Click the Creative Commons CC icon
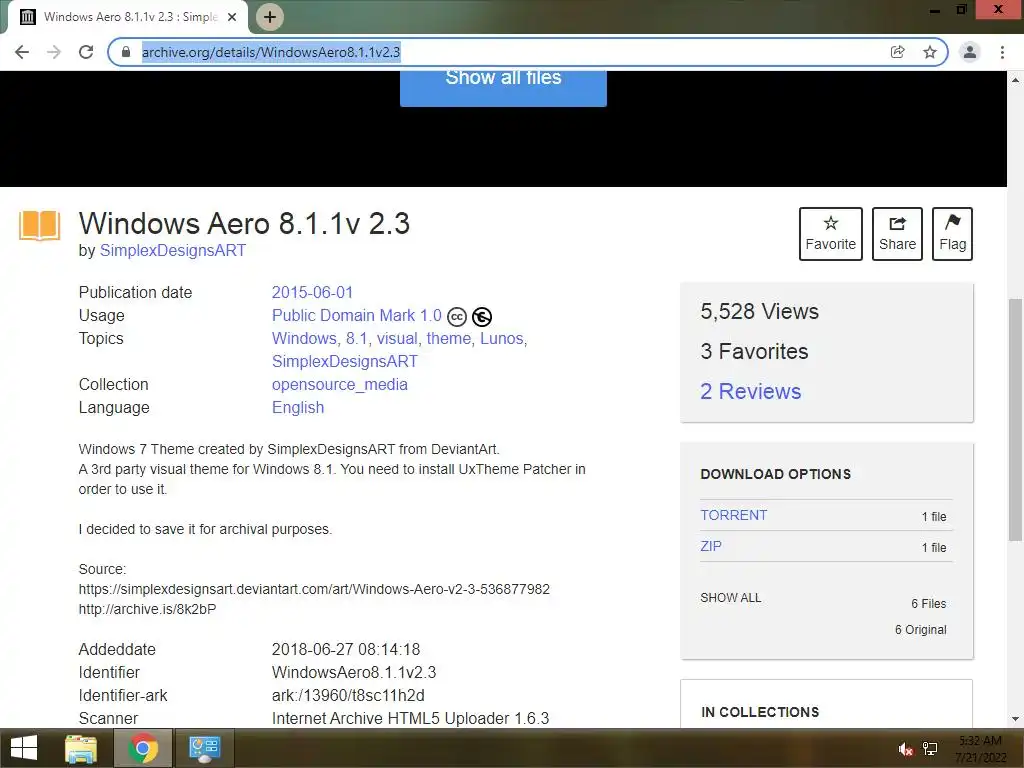This screenshot has width=1024, height=768. point(456,317)
